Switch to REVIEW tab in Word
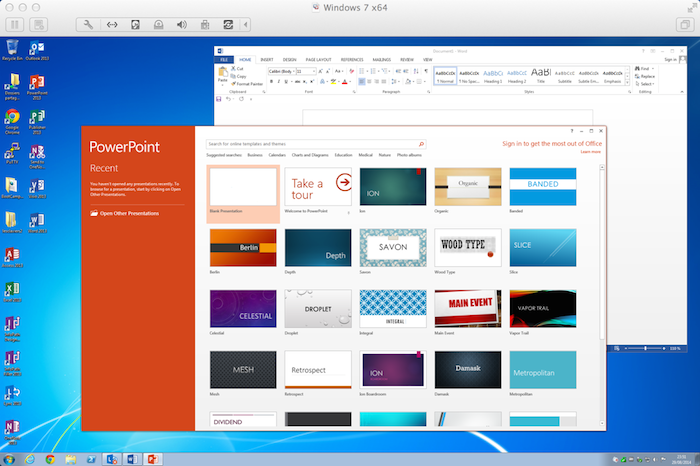 coord(407,59)
